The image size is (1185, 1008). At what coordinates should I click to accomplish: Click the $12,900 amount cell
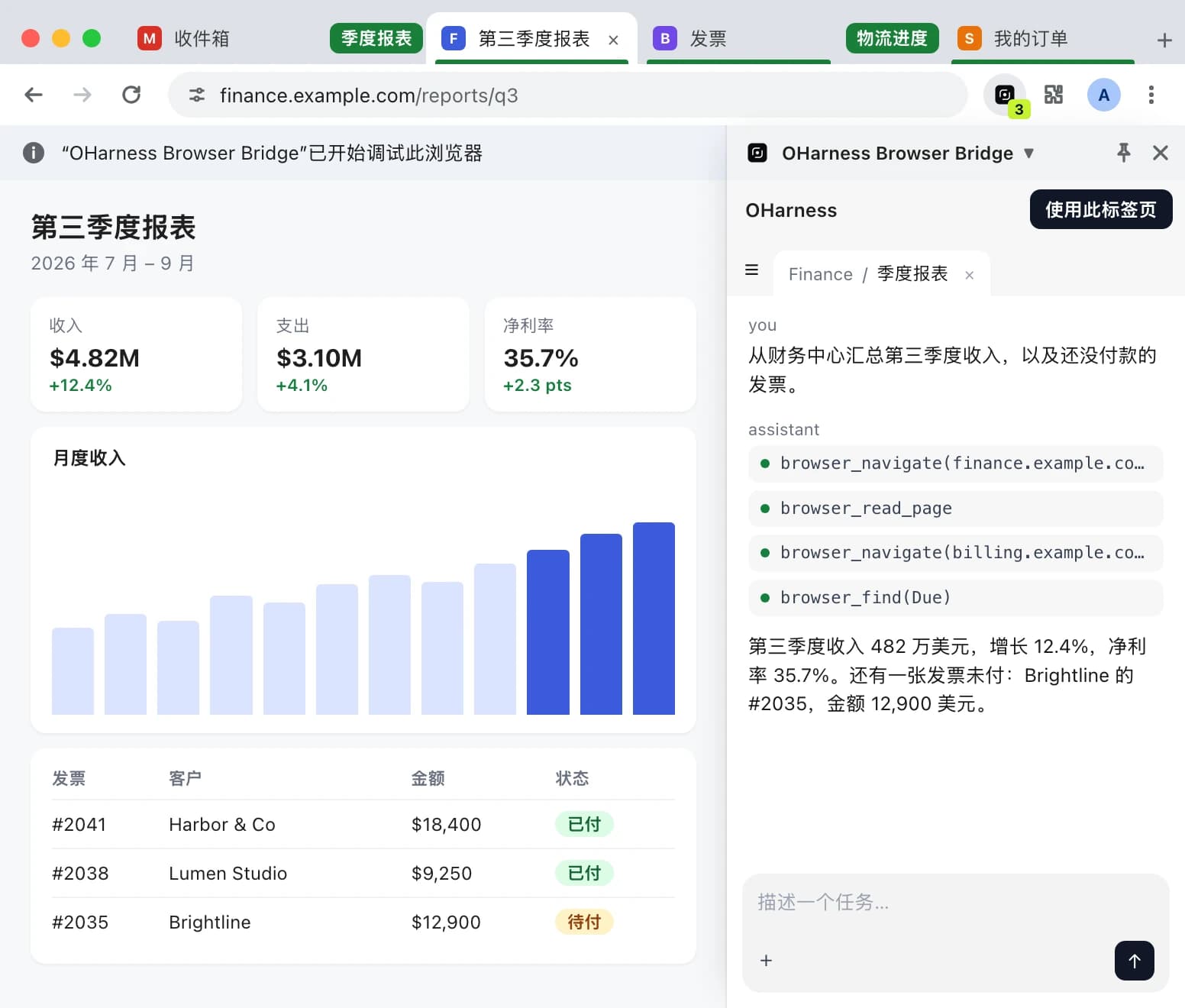pos(446,922)
